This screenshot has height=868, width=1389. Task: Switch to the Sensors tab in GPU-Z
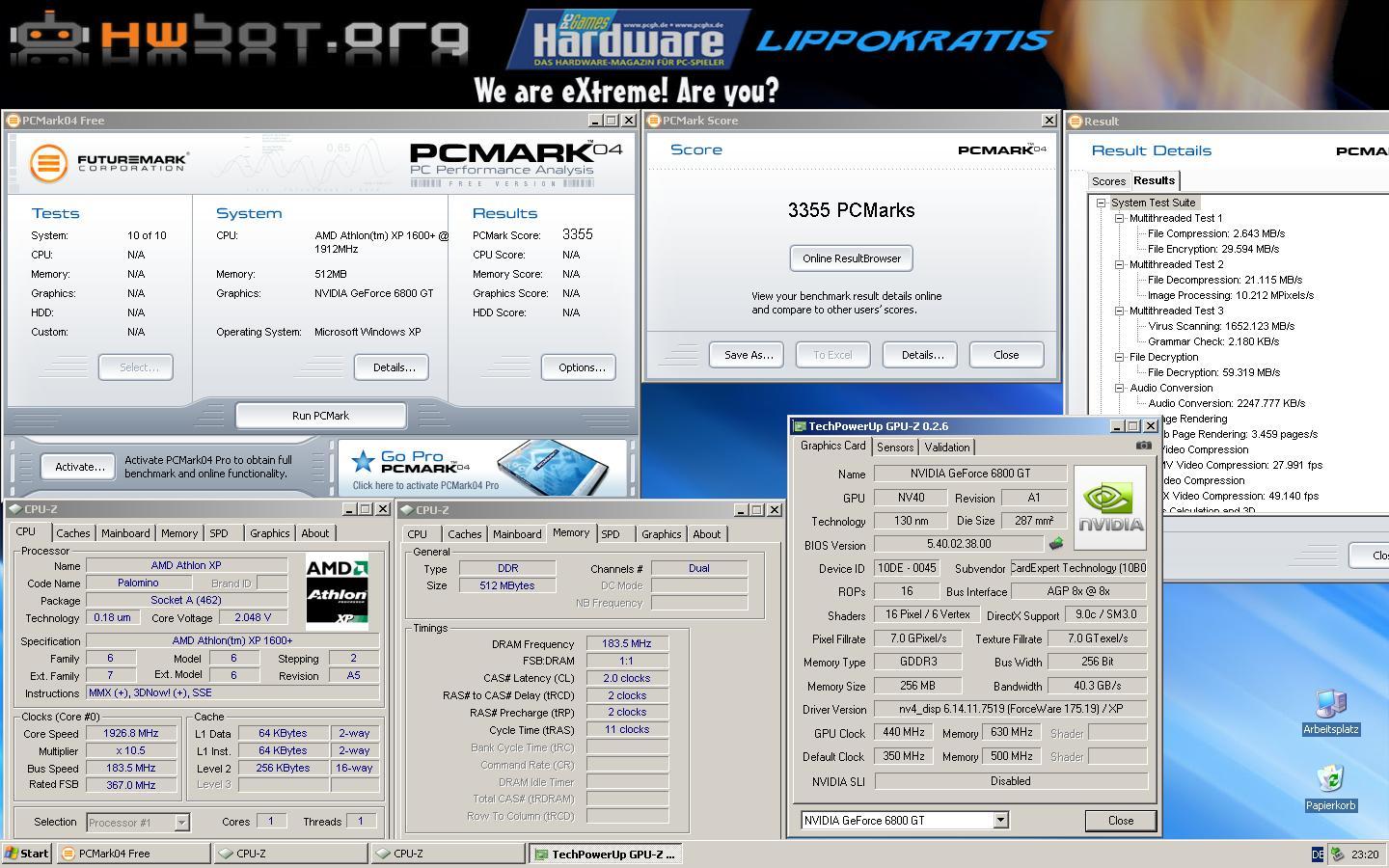click(x=895, y=448)
